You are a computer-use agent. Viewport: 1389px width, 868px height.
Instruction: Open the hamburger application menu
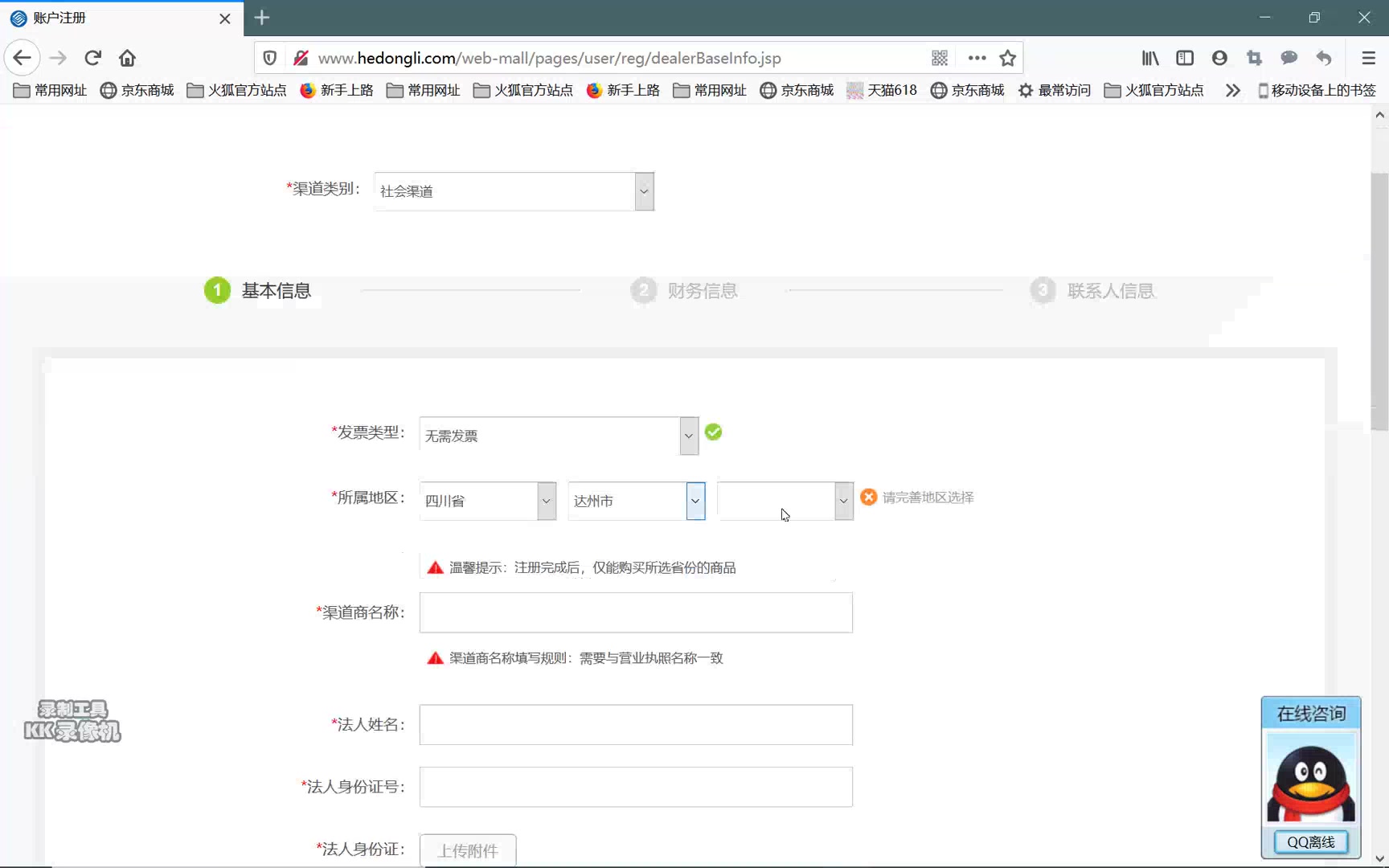coord(1368,58)
